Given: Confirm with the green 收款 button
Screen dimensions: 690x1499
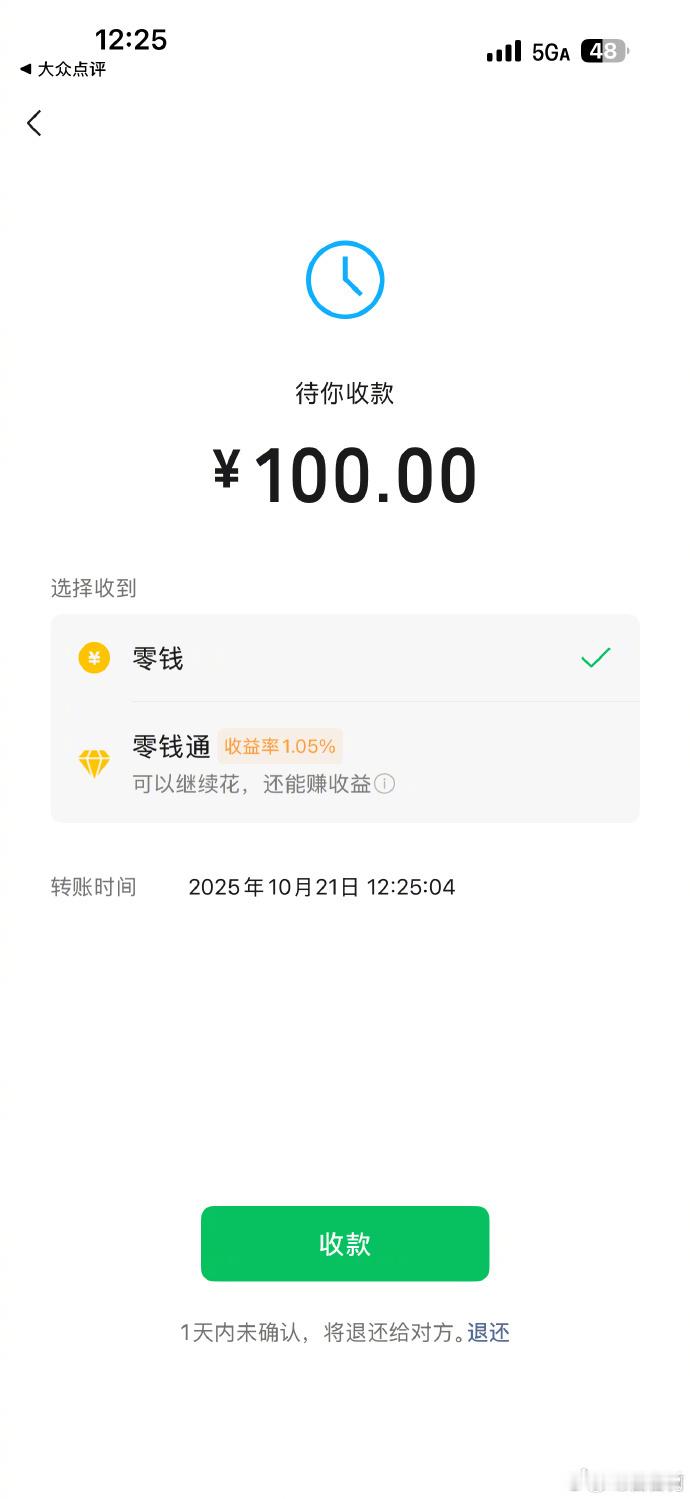Looking at the screenshot, I should 345,1243.
